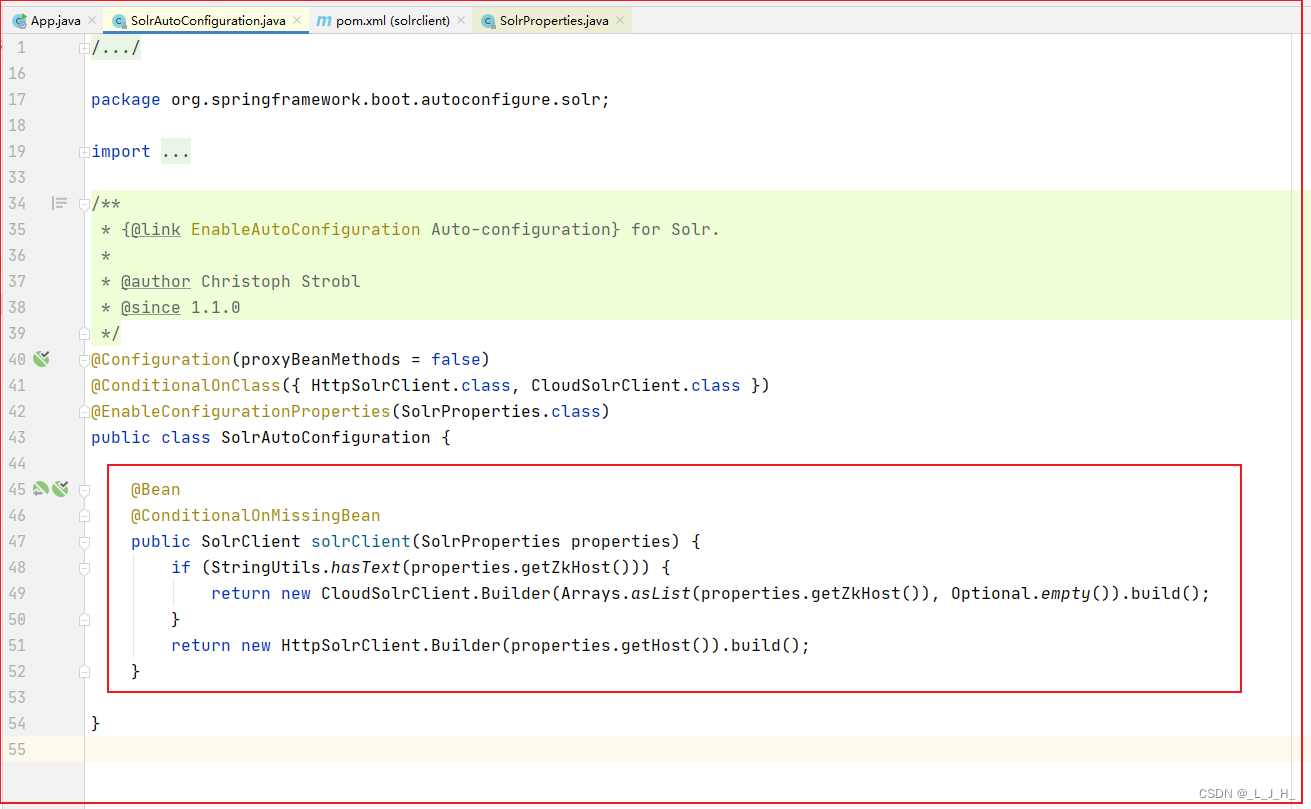This screenshot has height=809, width=1311.
Task: Click the package name org.springframework.boot.autoconfigure.solr
Action: [x=386, y=99]
